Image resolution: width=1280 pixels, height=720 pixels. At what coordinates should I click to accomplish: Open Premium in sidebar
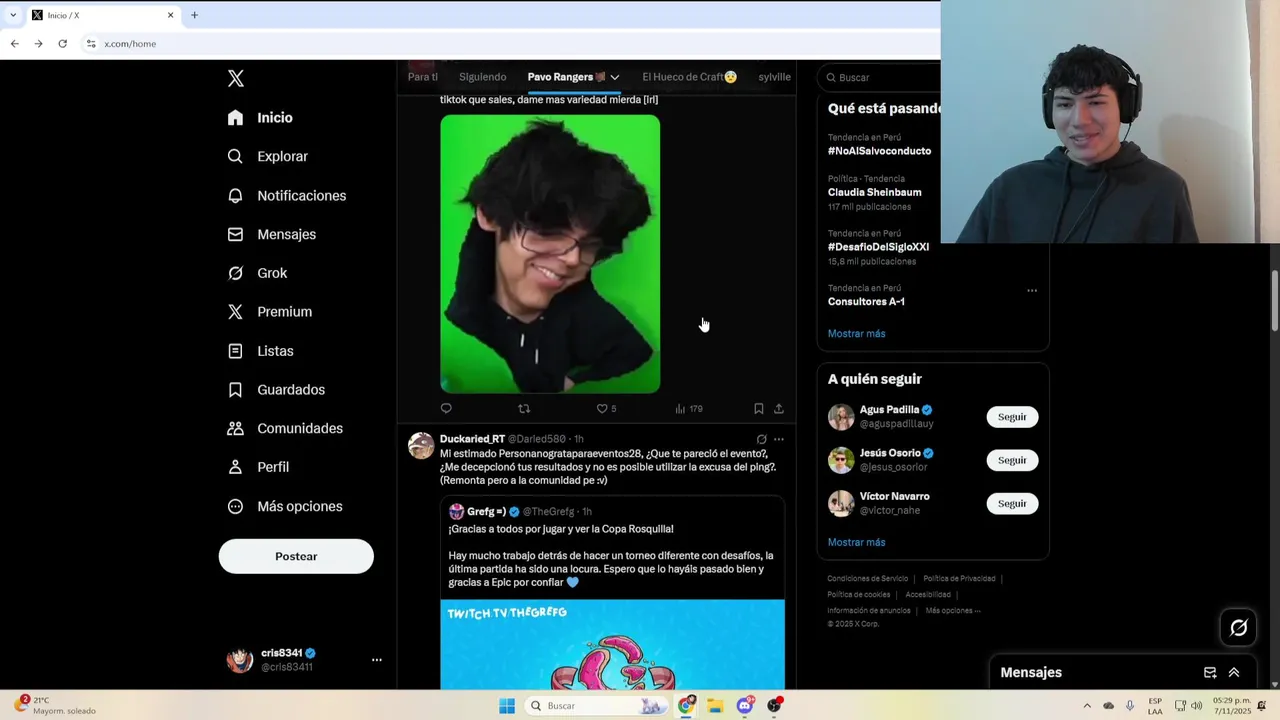point(269,312)
